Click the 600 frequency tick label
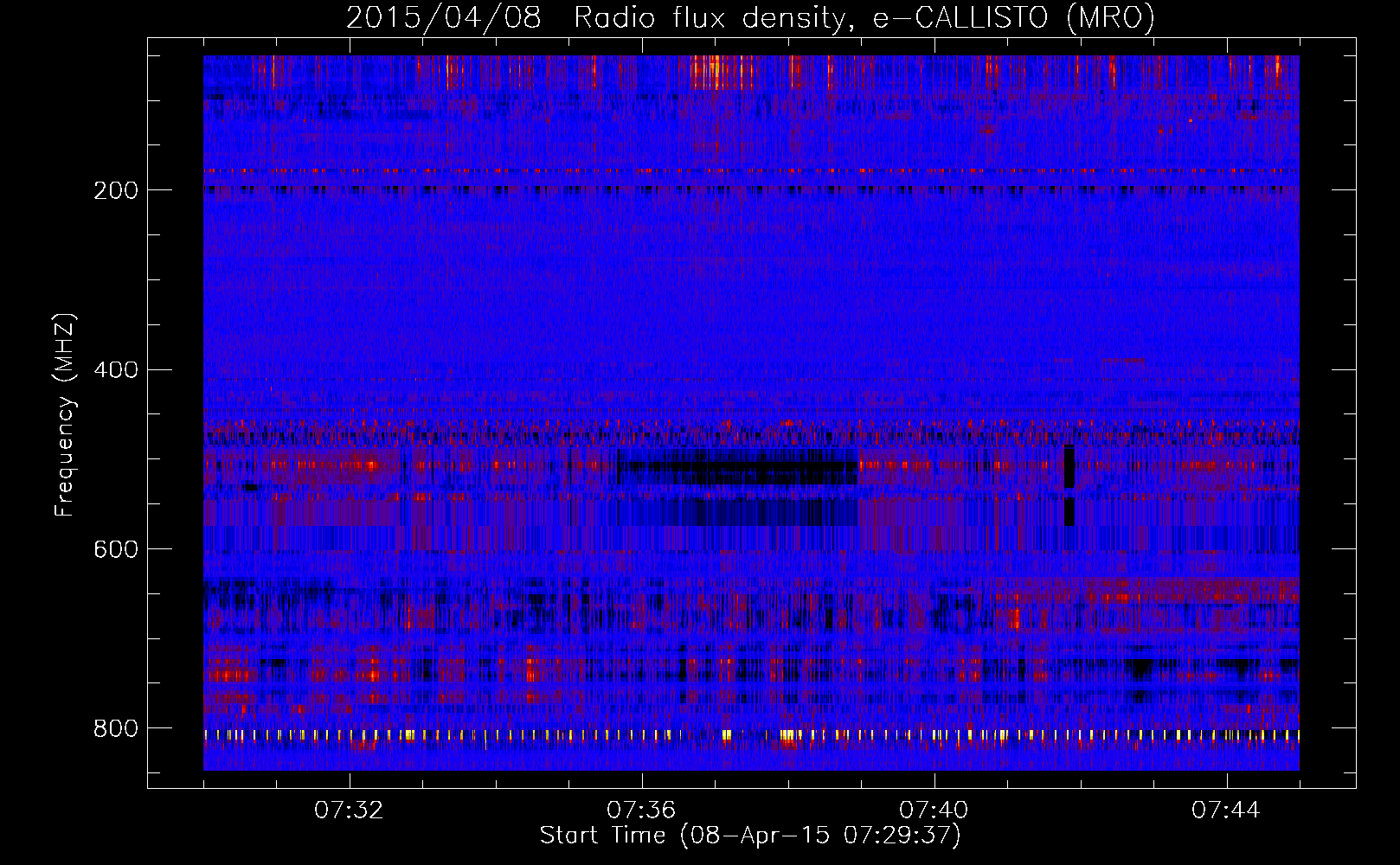Image resolution: width=1400 pixels, height=865 pixels. tap(116, 549)
